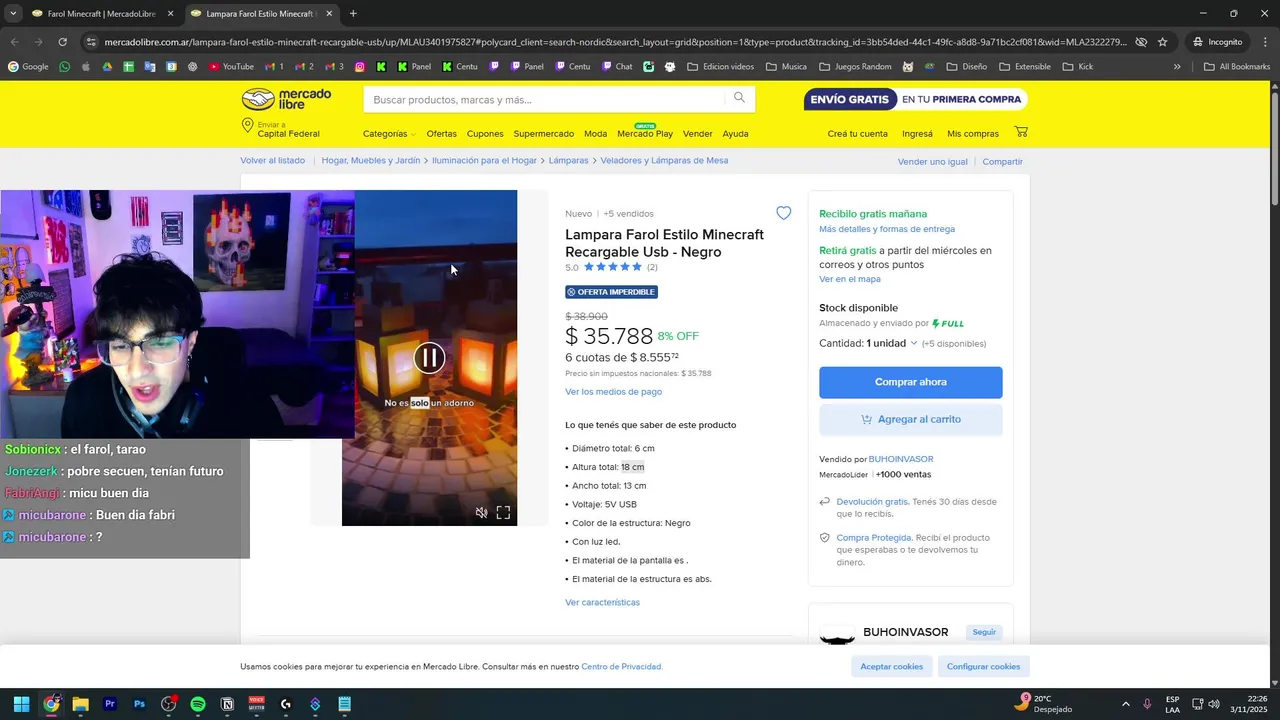This screenshot has height=720, width=1280.
Task: Click Configurar cookies button
Action: [x=983, y=666]
